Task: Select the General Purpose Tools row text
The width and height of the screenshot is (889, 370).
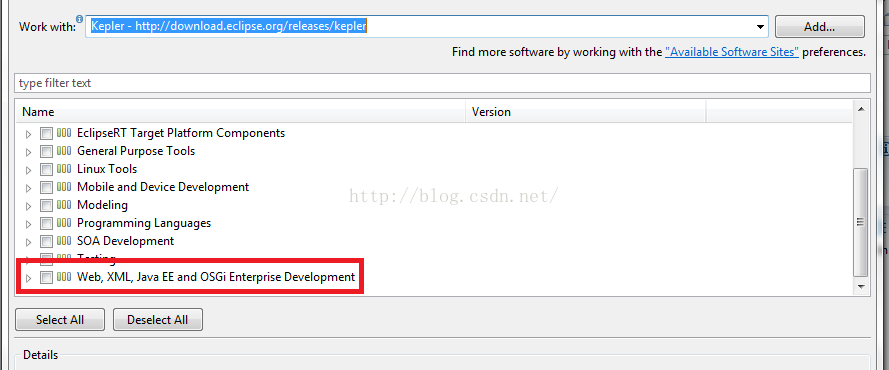Action: click(x=136, y=151)
